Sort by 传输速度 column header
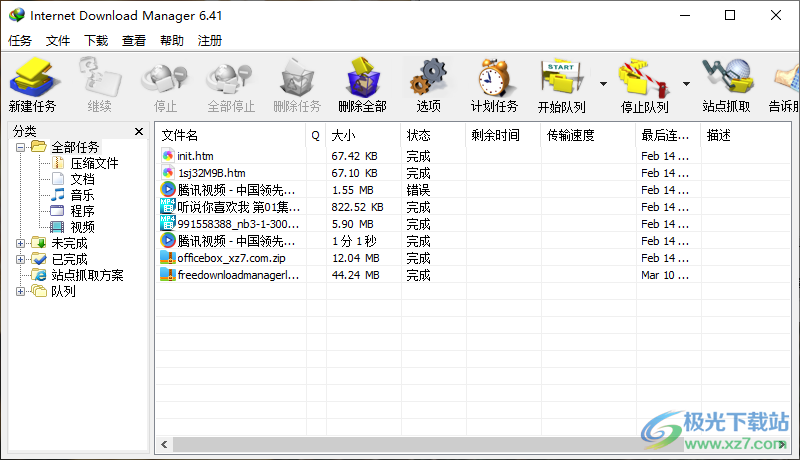This screenshot has height=460, width=800. (588, 135)
